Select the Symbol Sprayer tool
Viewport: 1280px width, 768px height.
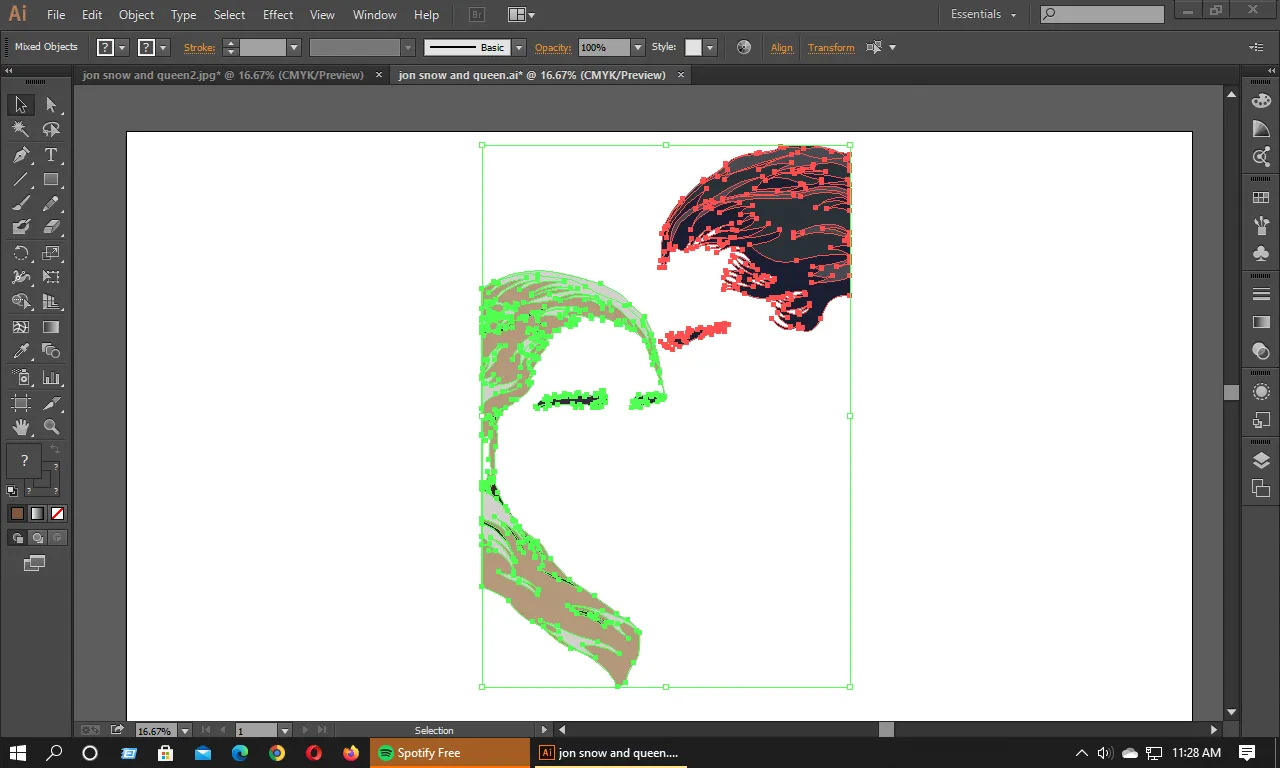[x=20, y=378]
